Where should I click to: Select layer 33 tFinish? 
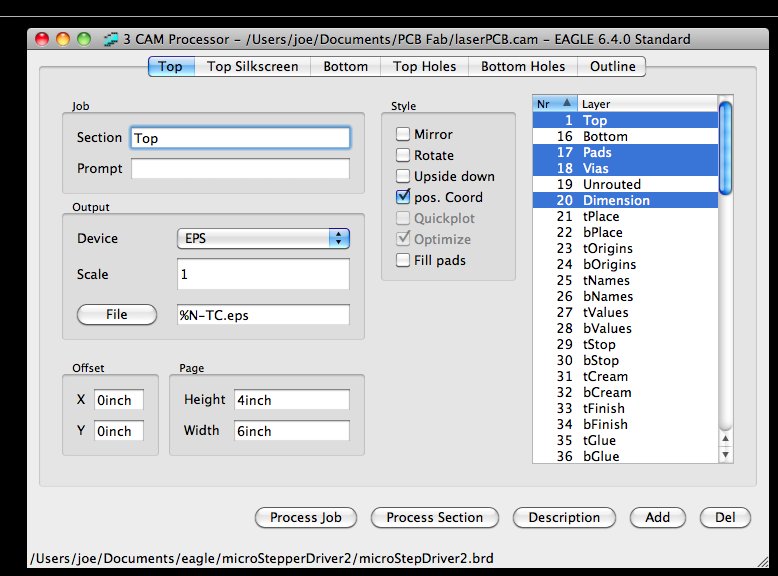pyautogui.click(x=625, y=408)
